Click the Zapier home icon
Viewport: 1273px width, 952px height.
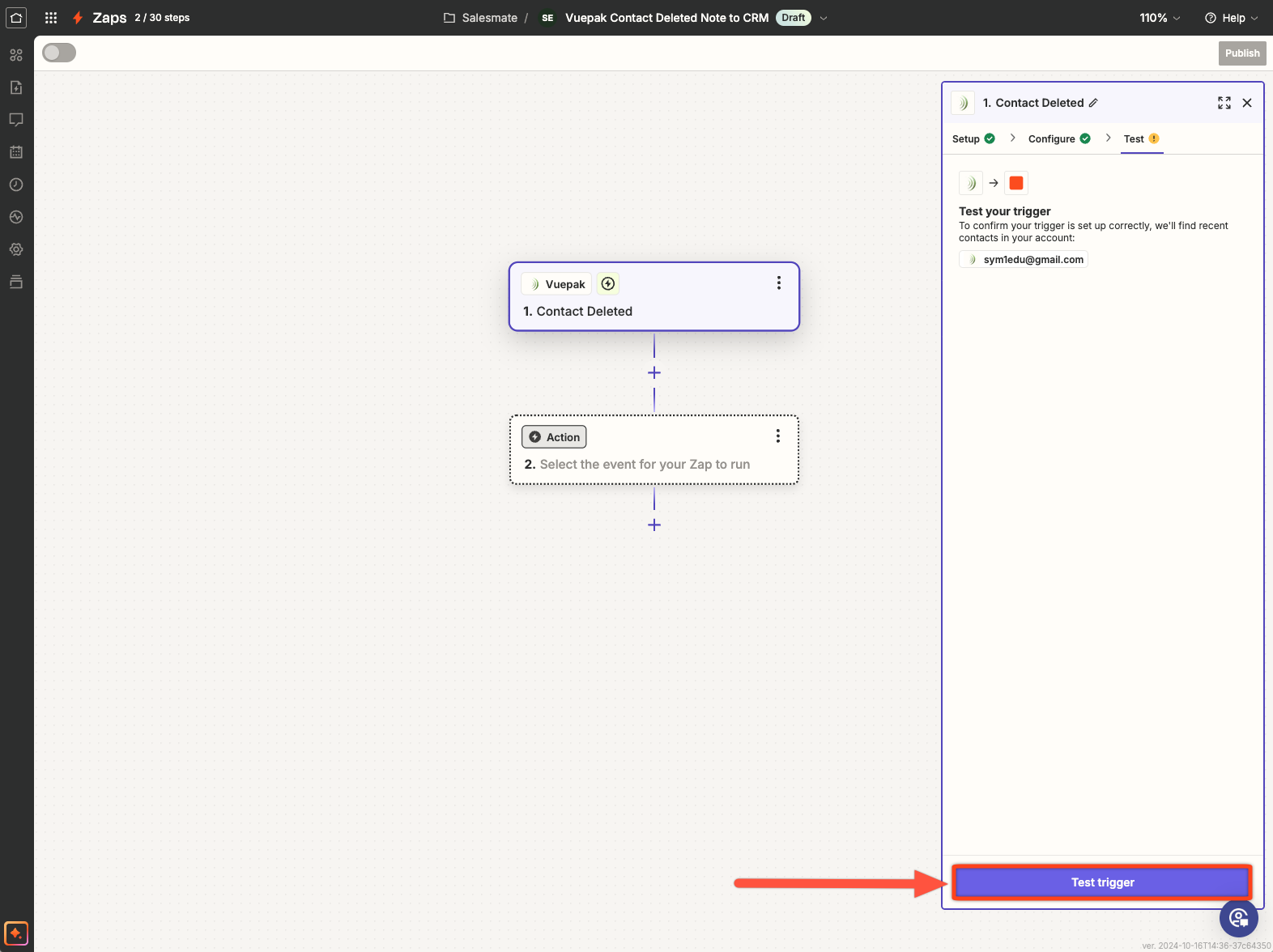tap(16, 18)
